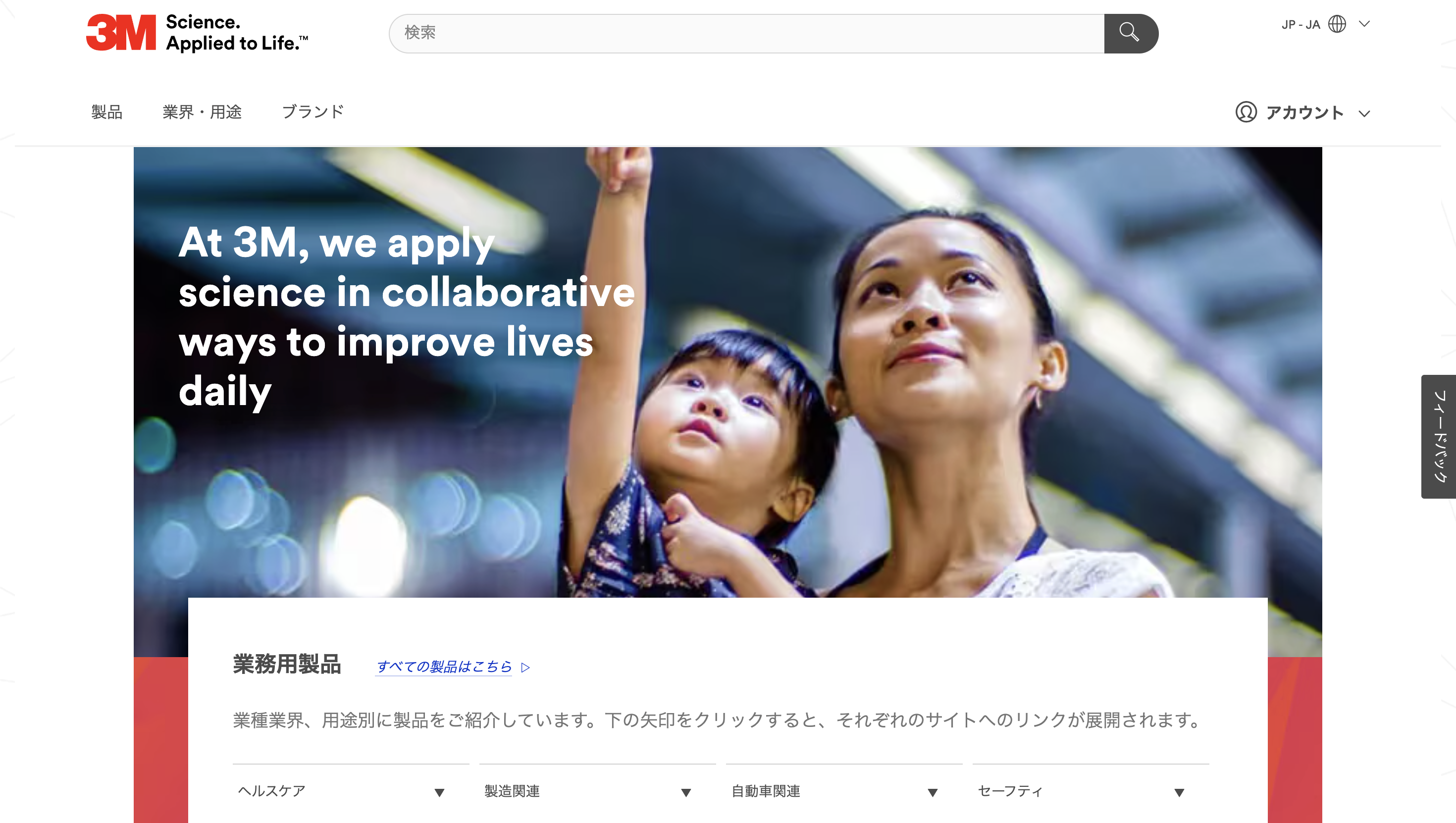Open the ブランド menu

(x=312, y=112)
